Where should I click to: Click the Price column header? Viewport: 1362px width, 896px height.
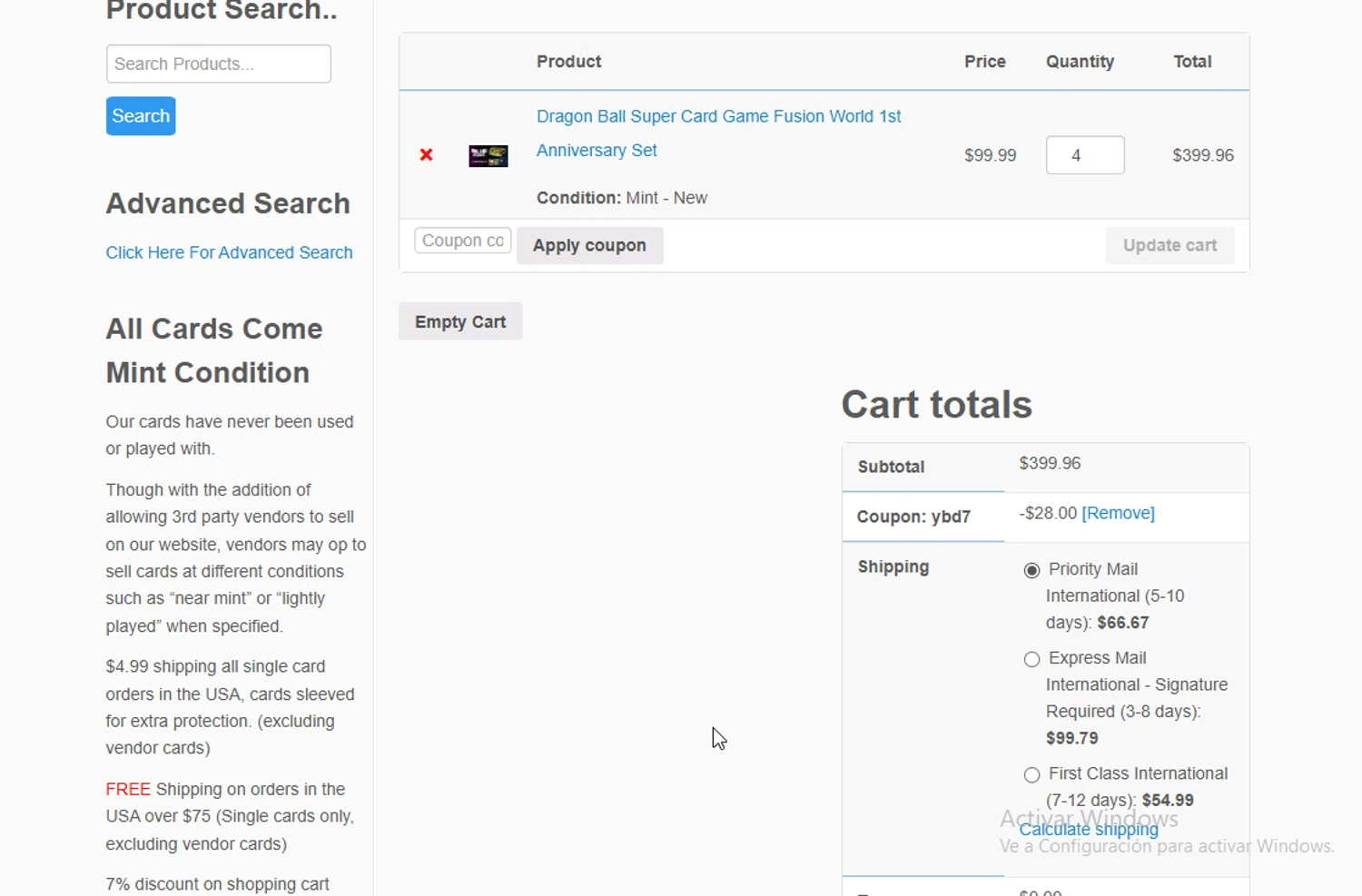click(x=985, y=62)
